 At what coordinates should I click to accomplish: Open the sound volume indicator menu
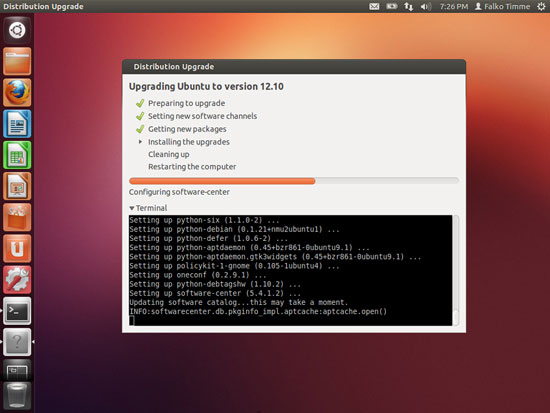[x=425, y=6]
